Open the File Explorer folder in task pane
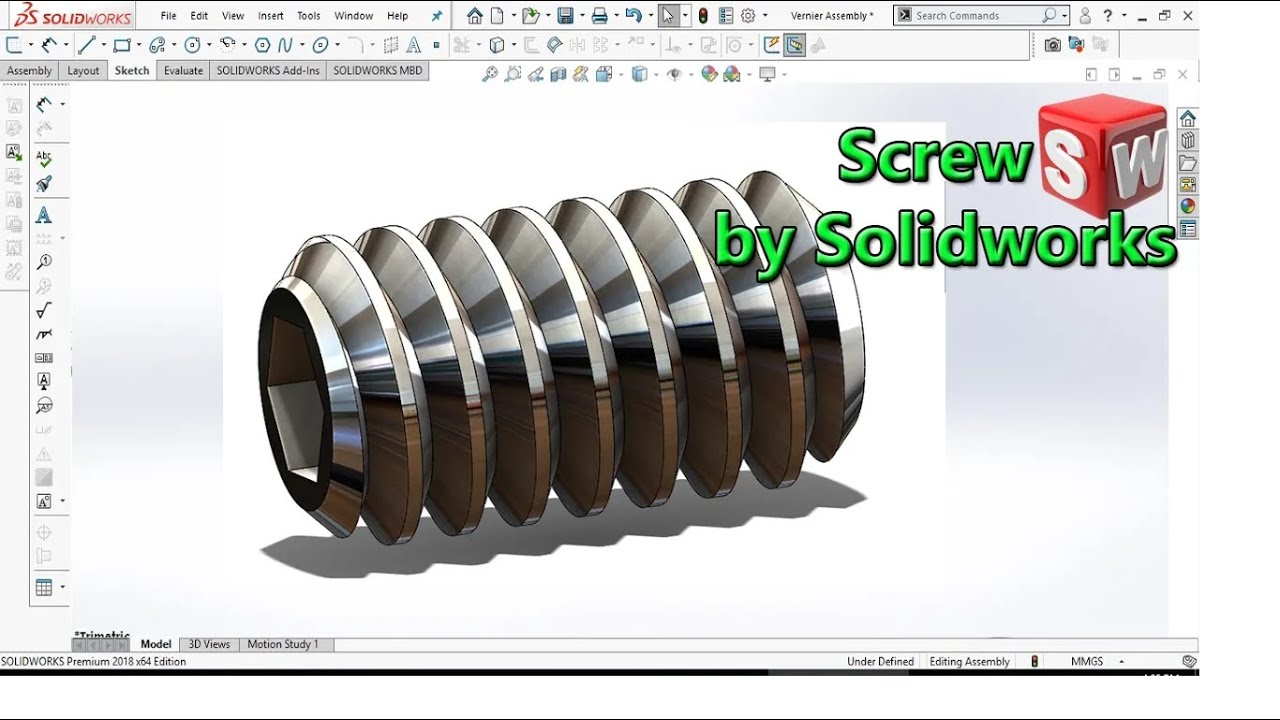Image resolution: width=1280 pixels, height=720 pixels. (x=1188, y=163)
